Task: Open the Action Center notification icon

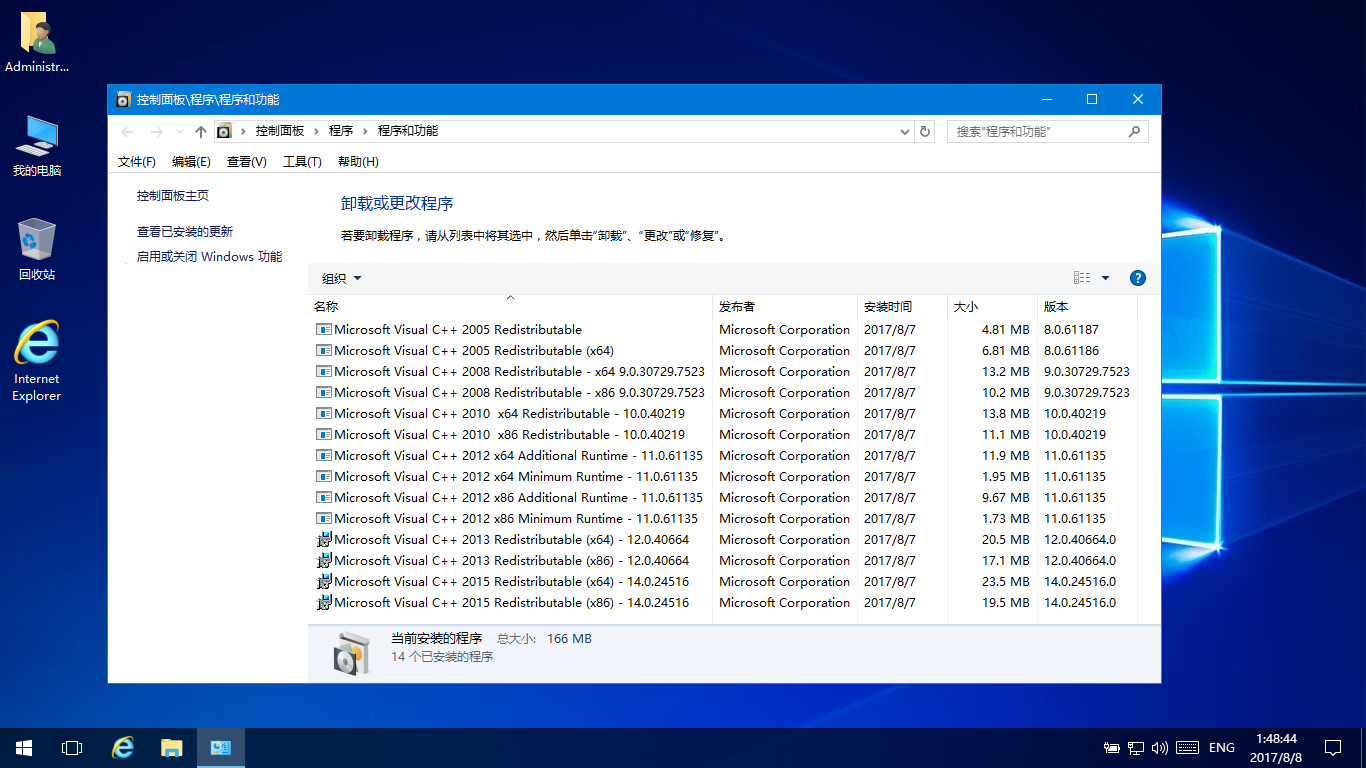Action: (1333, 747)
